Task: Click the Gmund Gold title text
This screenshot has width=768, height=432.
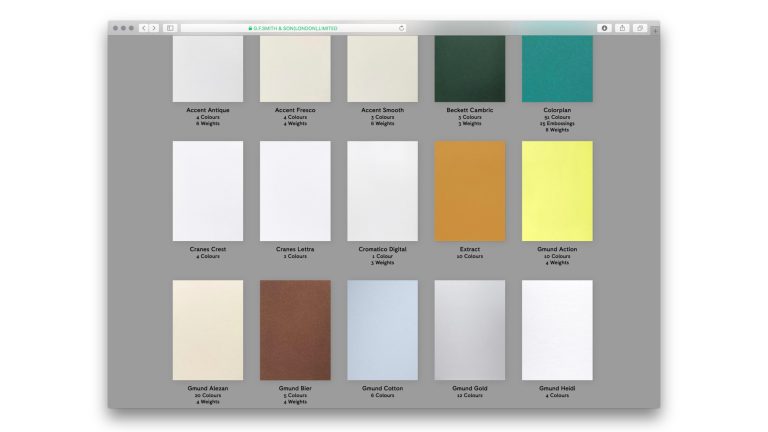Action: point(470,388)
